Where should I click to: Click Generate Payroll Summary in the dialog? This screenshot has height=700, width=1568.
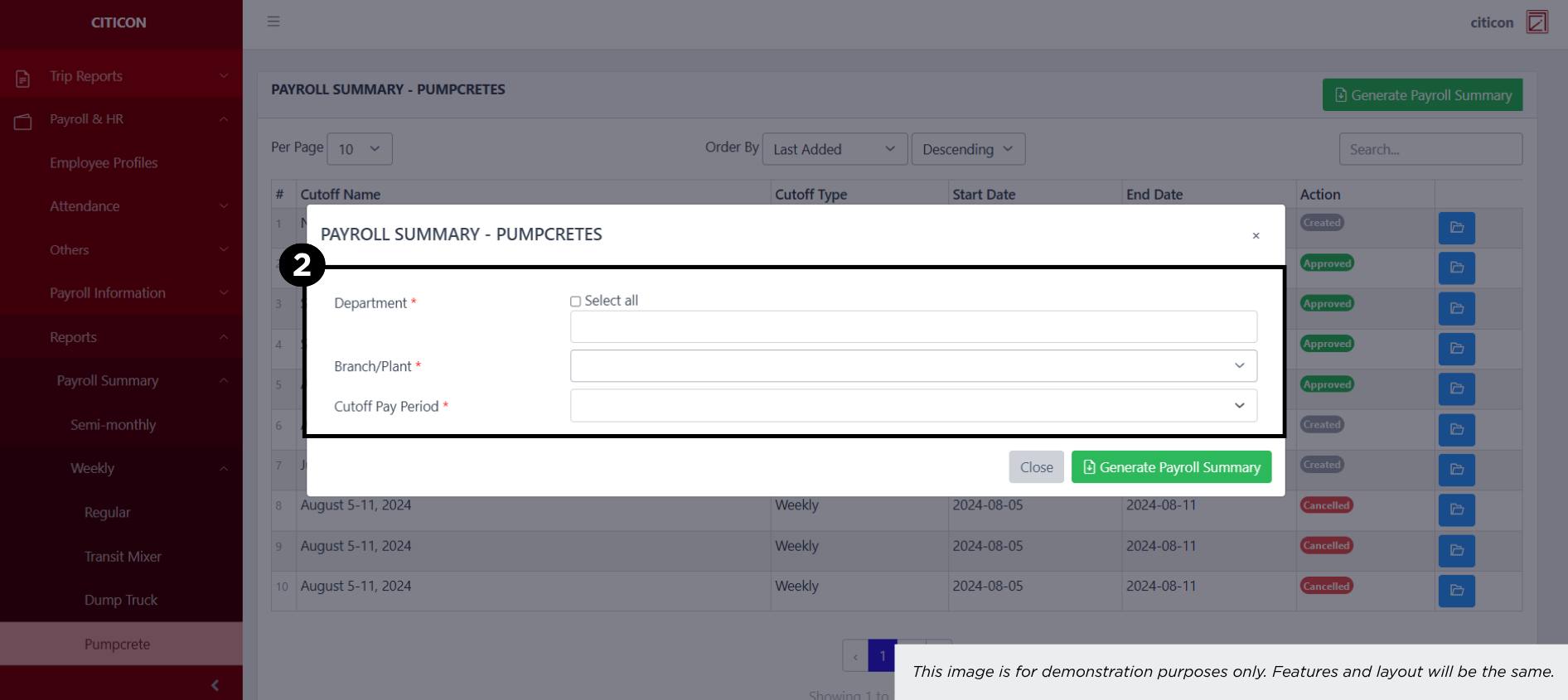(1171, 467)
